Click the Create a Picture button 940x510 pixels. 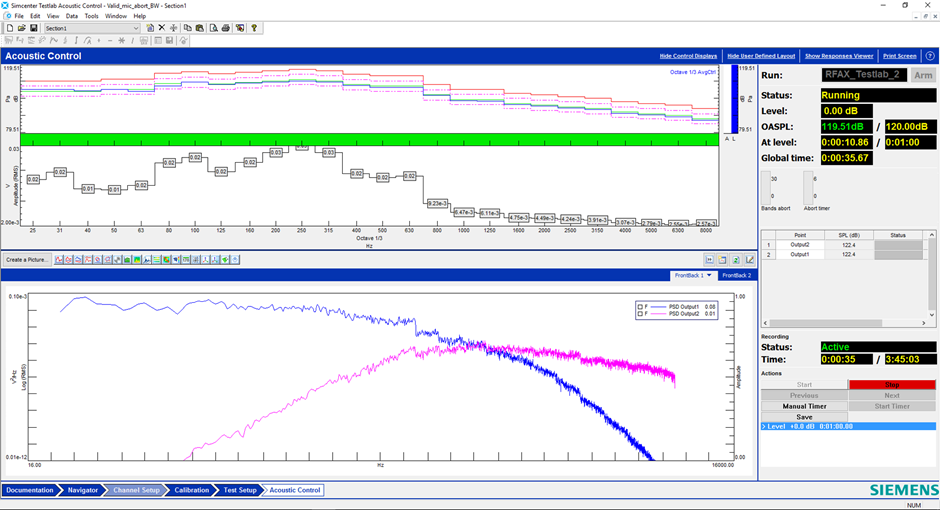27,259
